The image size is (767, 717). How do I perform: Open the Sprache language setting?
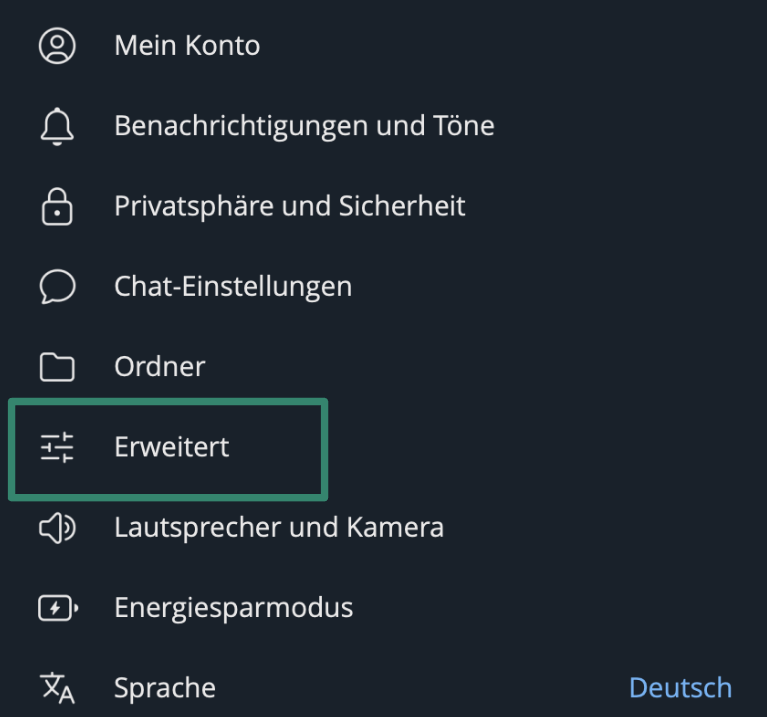click(165, 688)
